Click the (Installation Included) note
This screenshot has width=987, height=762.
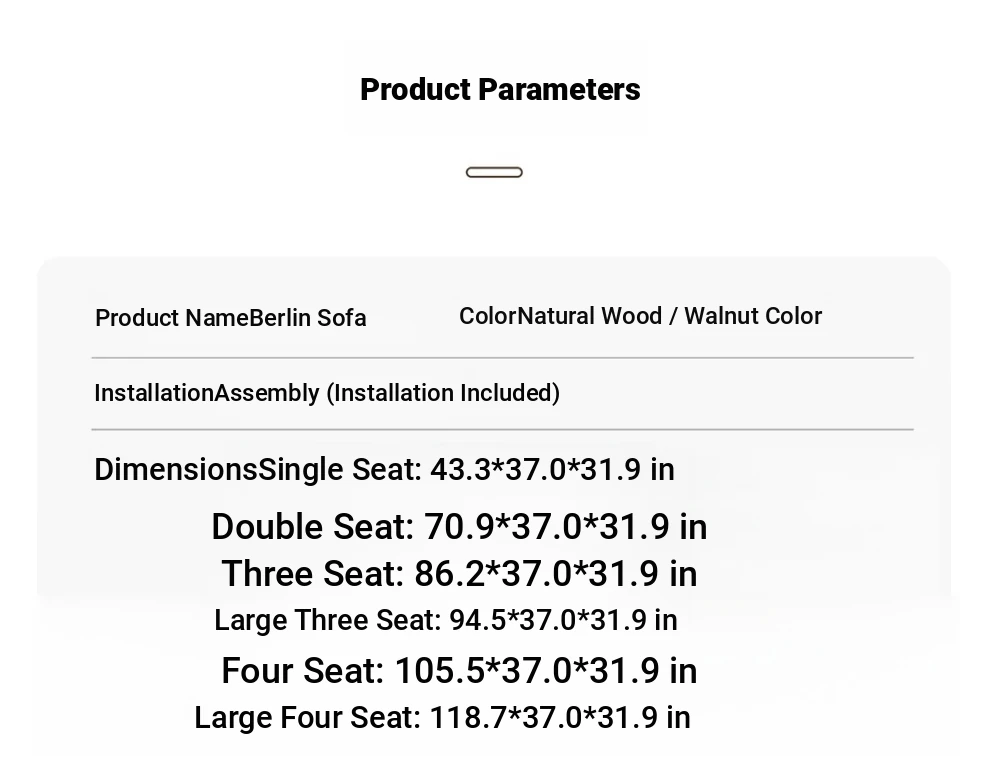point(443,393)
